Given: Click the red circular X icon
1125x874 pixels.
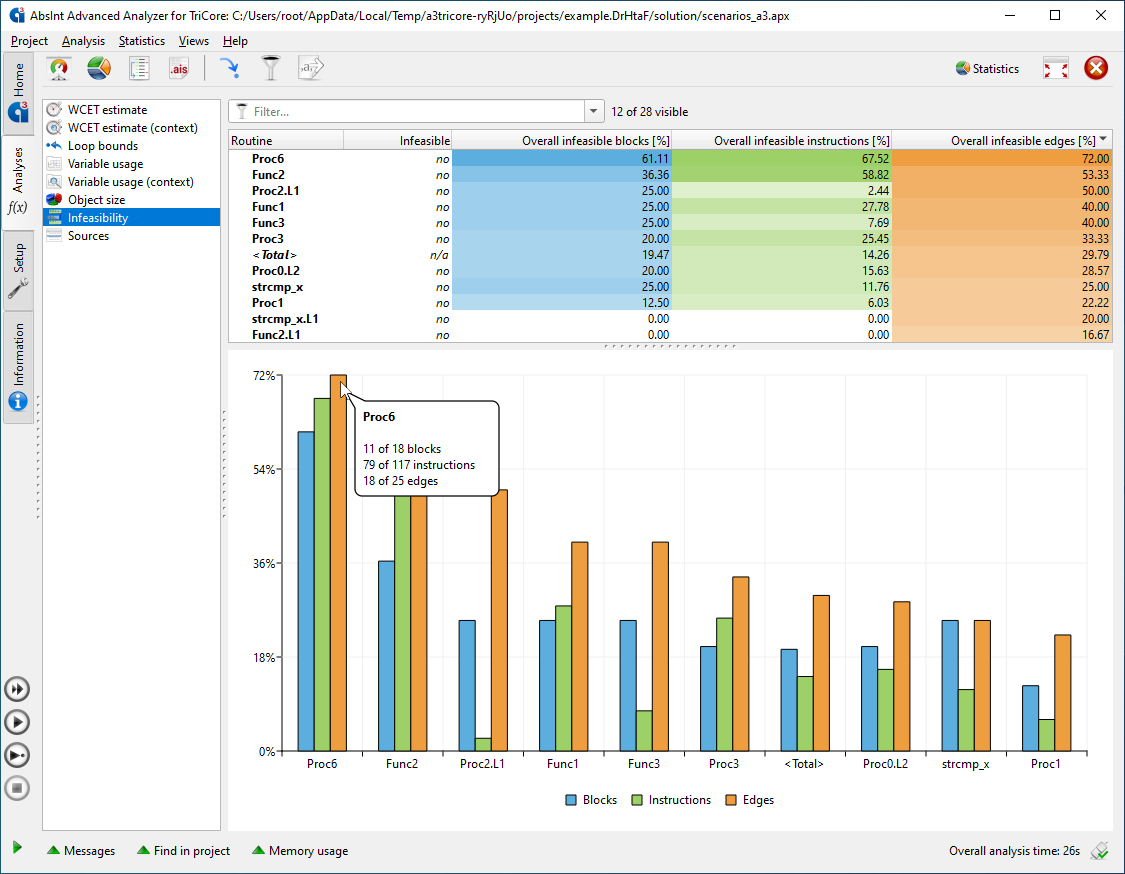Looking at the screenshot, I should (1096, 68).
